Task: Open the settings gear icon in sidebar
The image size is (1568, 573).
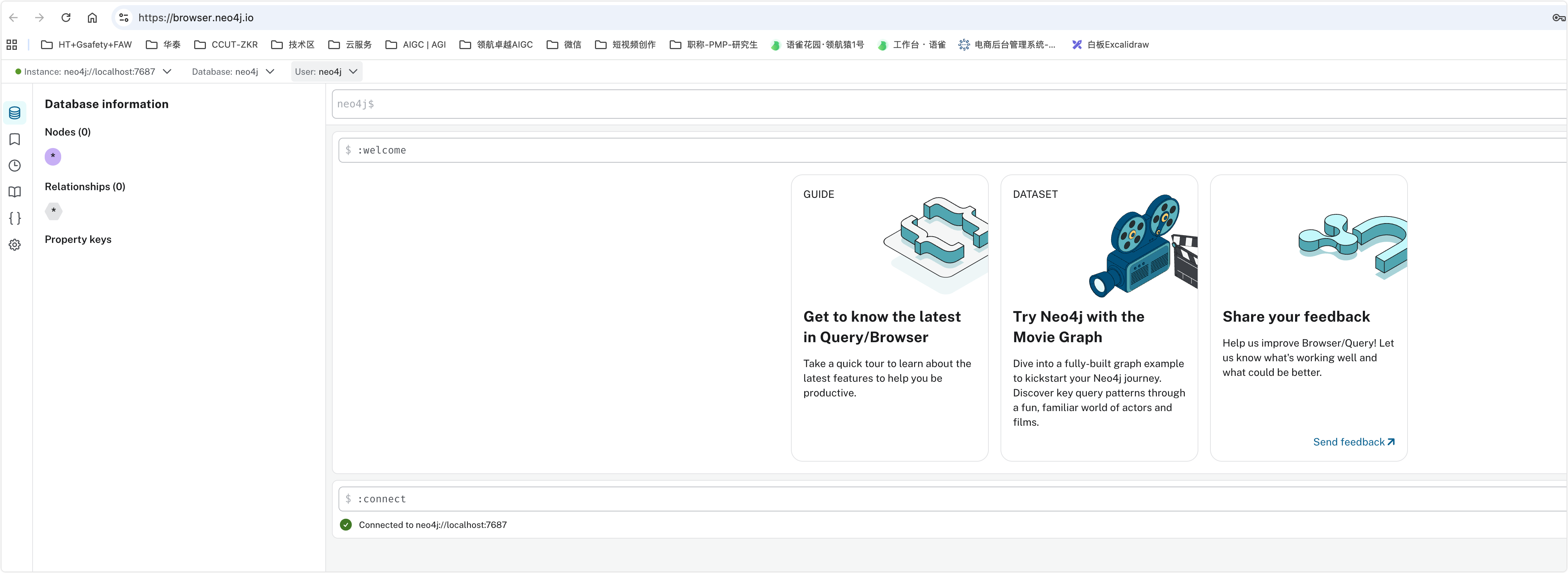Action: (15, 245)
